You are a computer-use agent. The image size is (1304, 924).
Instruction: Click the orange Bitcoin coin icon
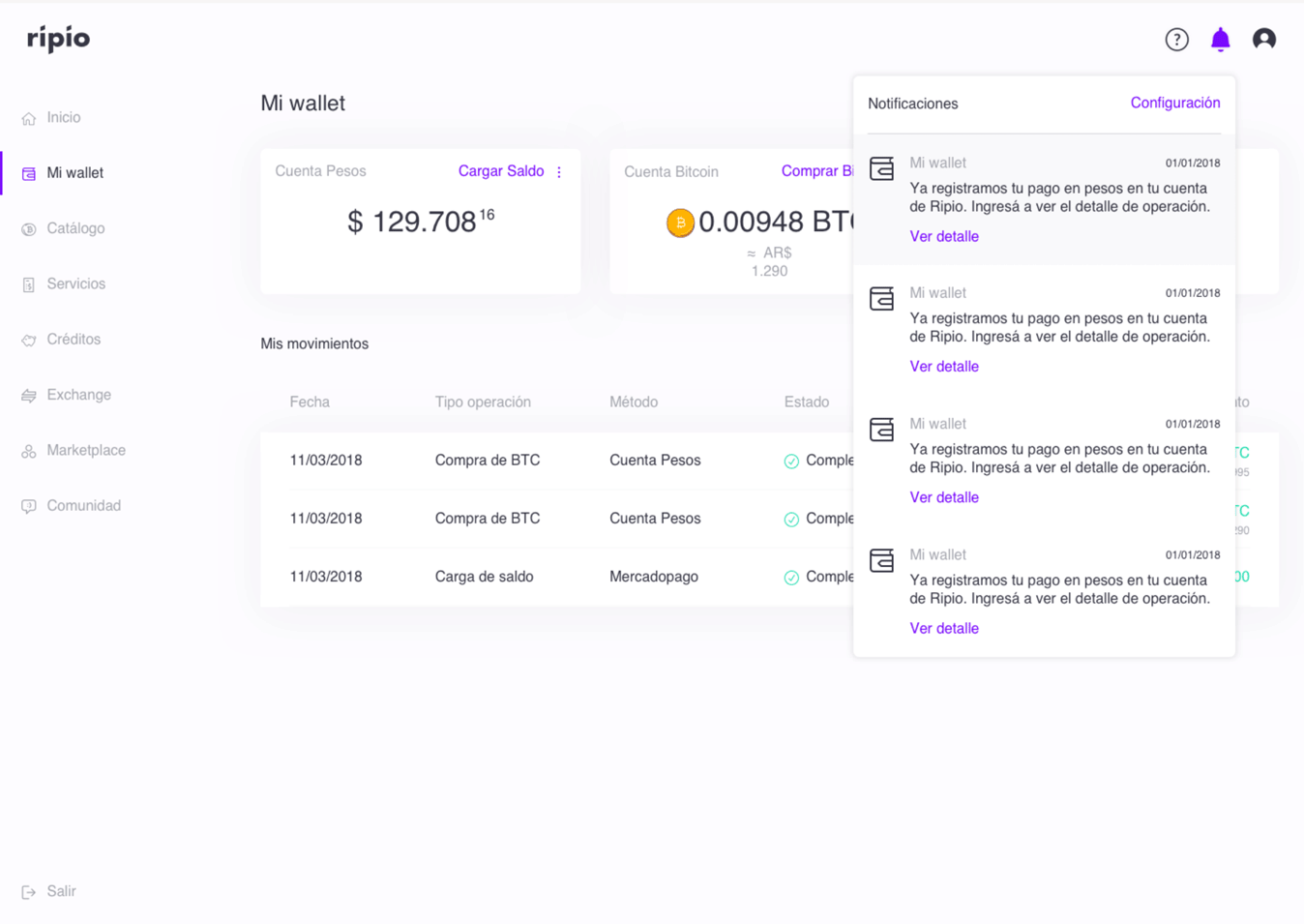(x=680, y=223)
